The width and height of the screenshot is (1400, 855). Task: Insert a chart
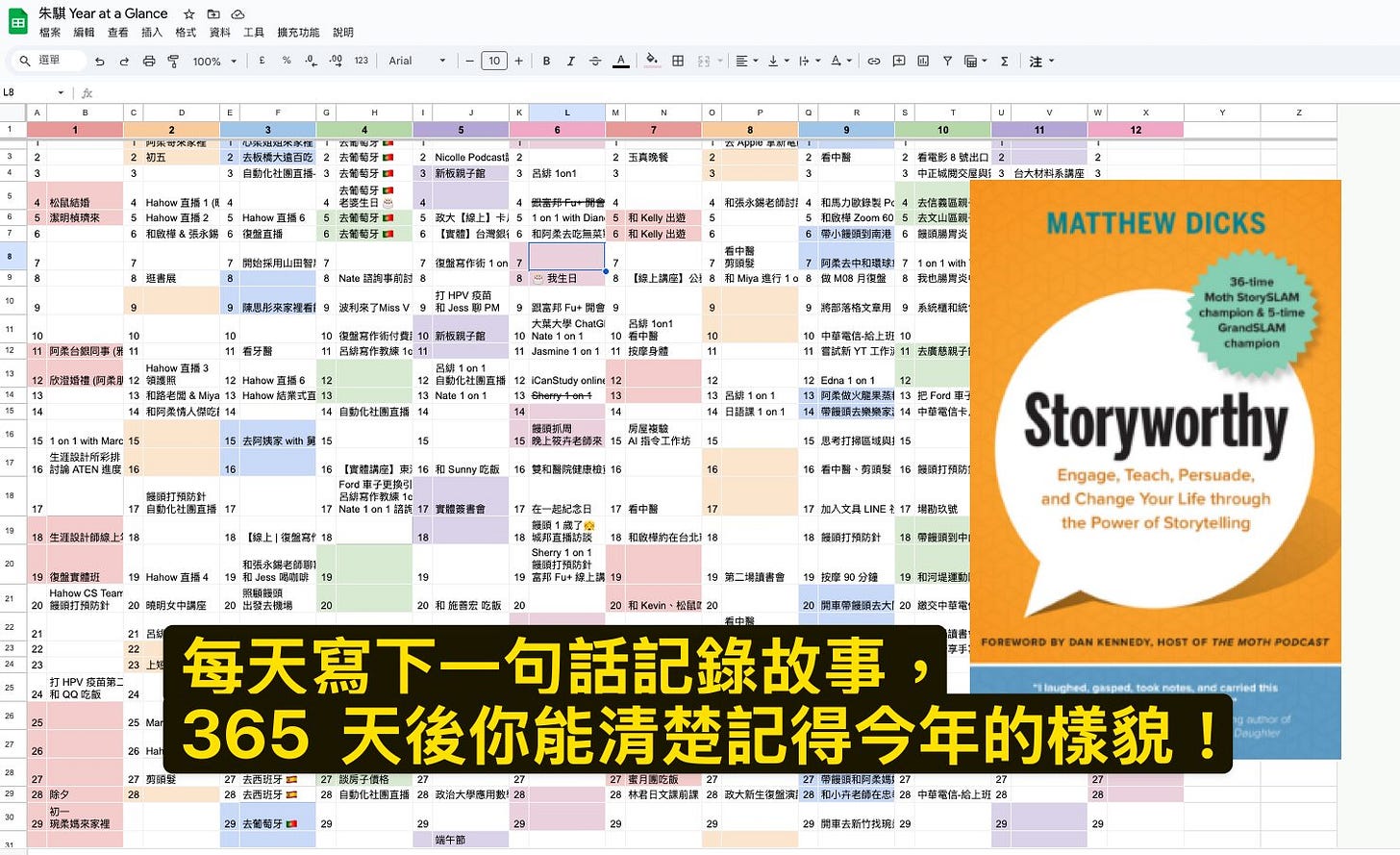(x=923, y=61)
